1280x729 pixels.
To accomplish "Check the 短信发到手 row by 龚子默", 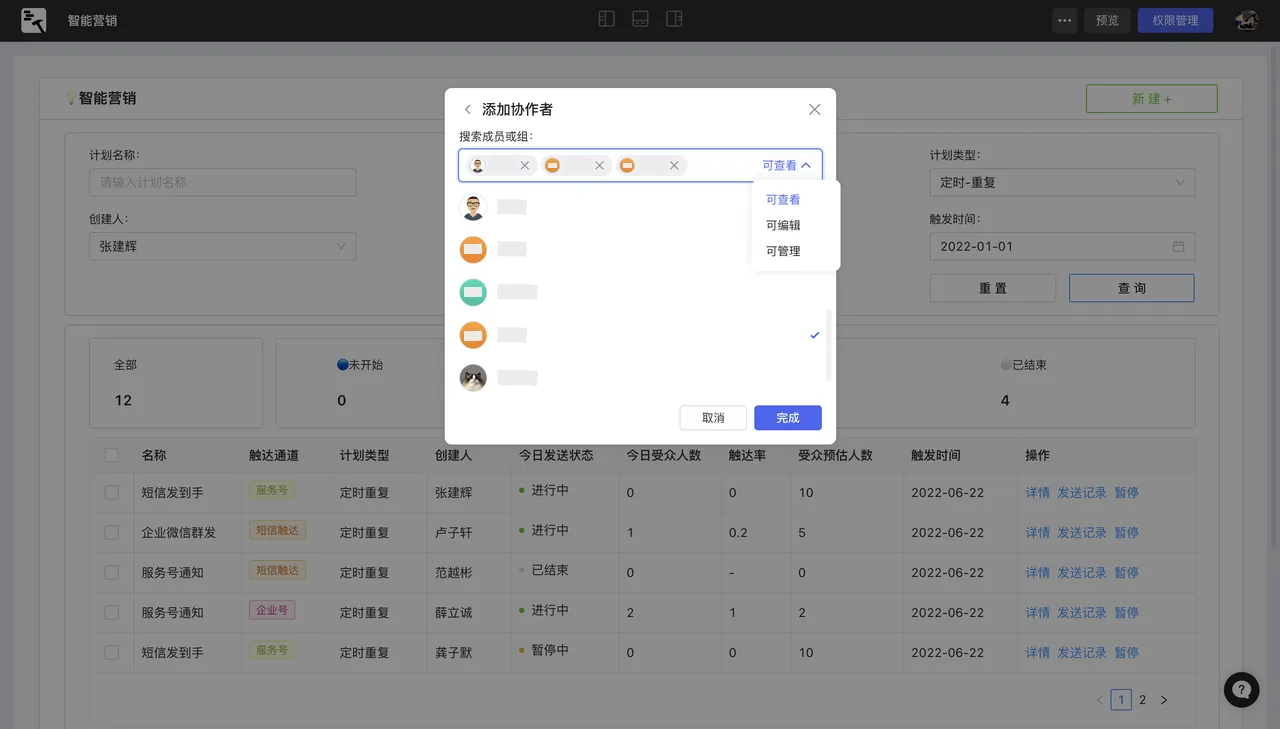I will 111,653.
